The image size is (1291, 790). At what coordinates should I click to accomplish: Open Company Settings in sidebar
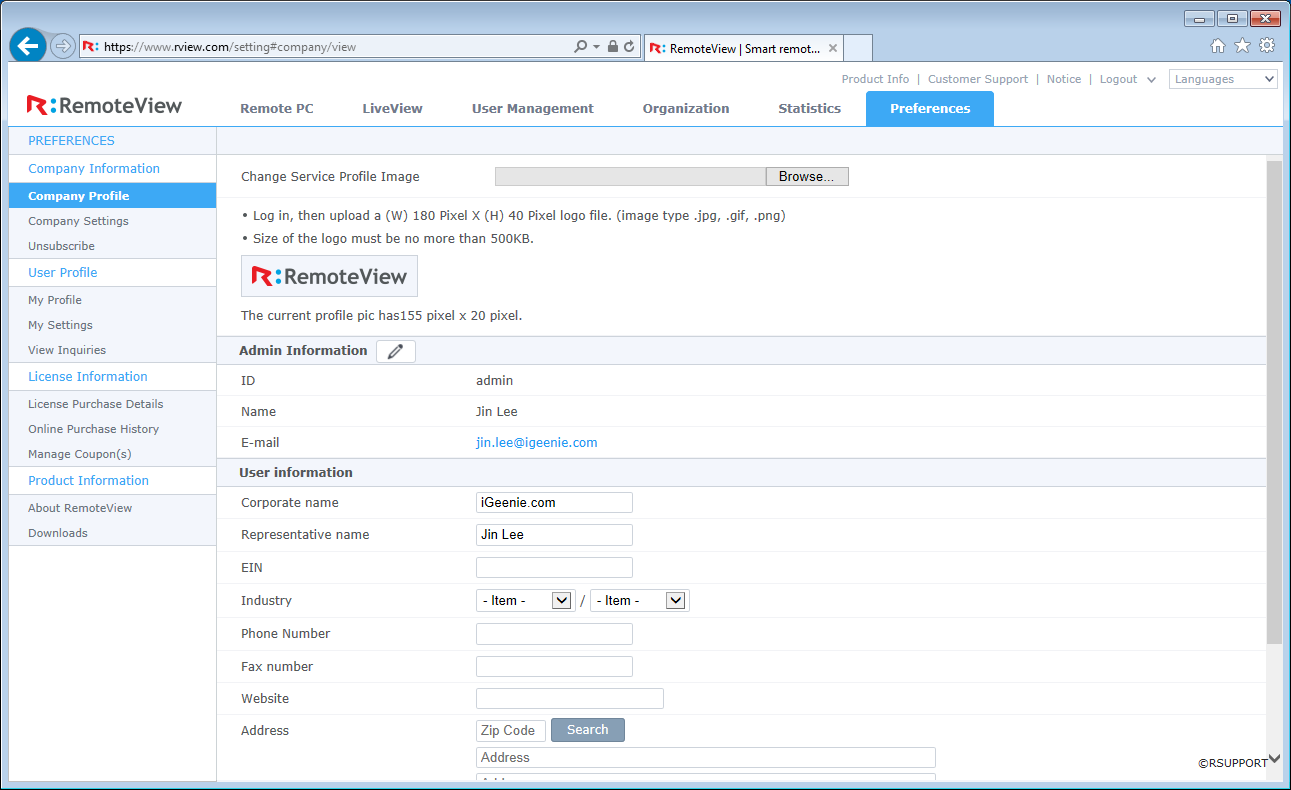tap(78, 221)
